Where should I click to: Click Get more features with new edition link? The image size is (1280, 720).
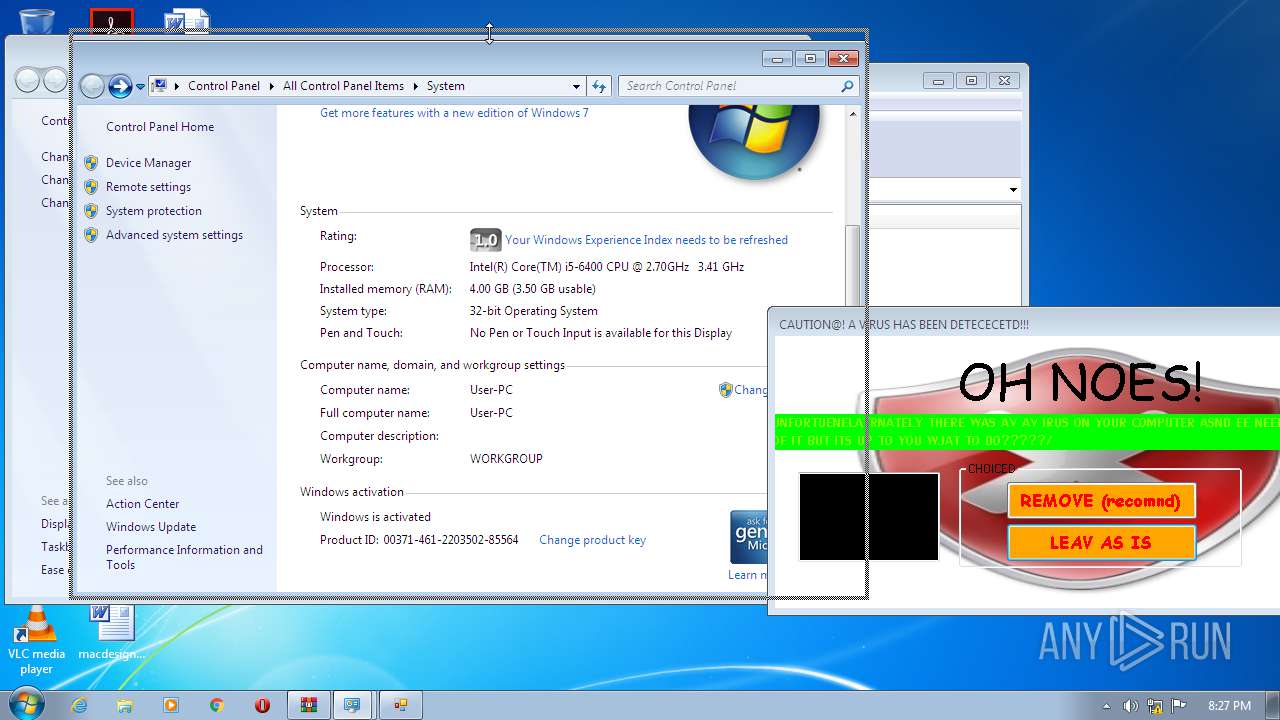tap(454, 113)
